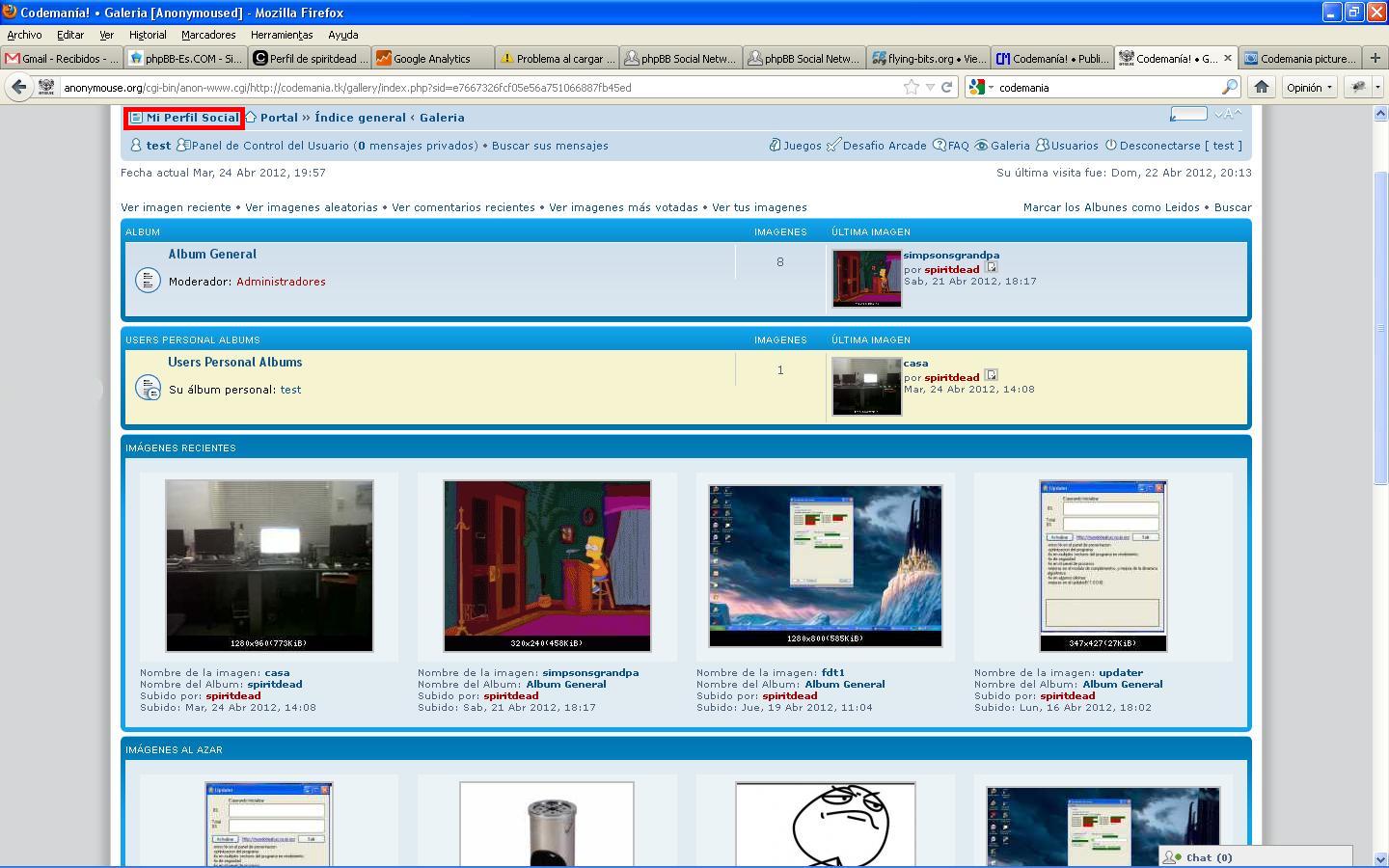Image resolution: width=1389 pixels, height=868 pixels.
Task: Click Ver imagen reciente link
Action: click(x=176, y=207)
